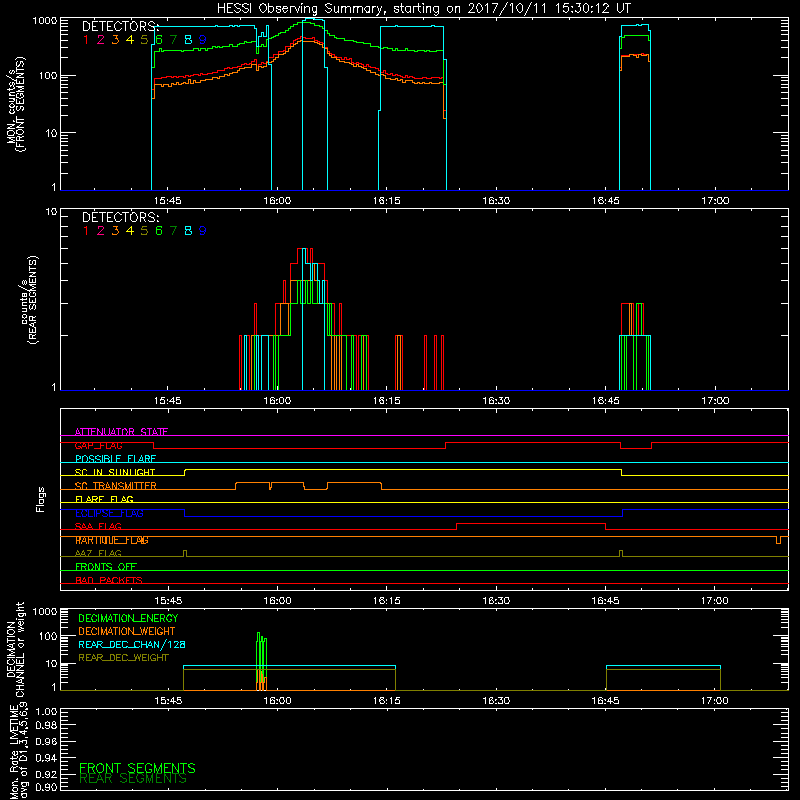Click the REAR_DEC_CHAN/128 legend entry

pos(132,645)
